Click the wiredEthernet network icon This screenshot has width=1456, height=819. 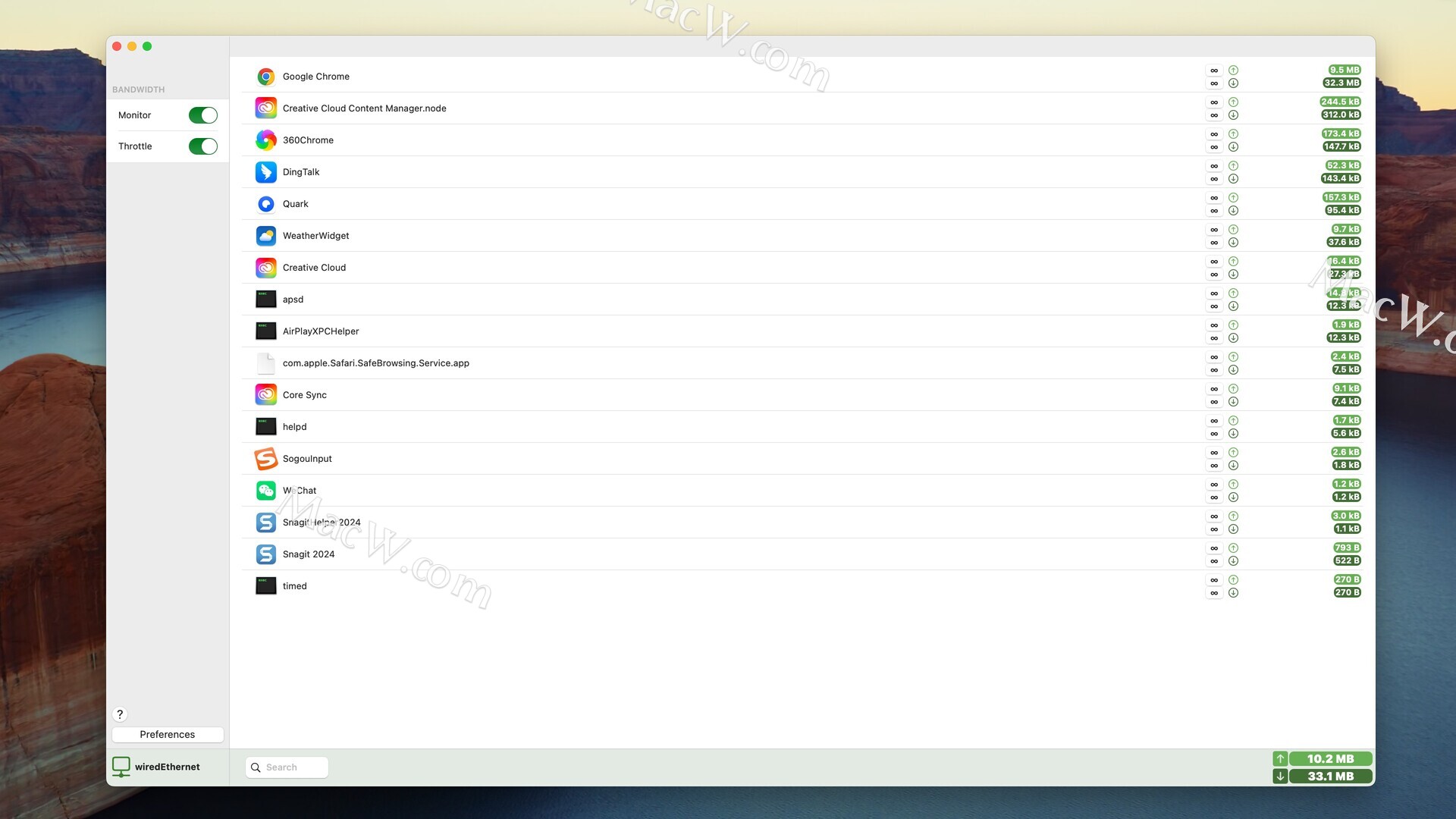[121, 767]
